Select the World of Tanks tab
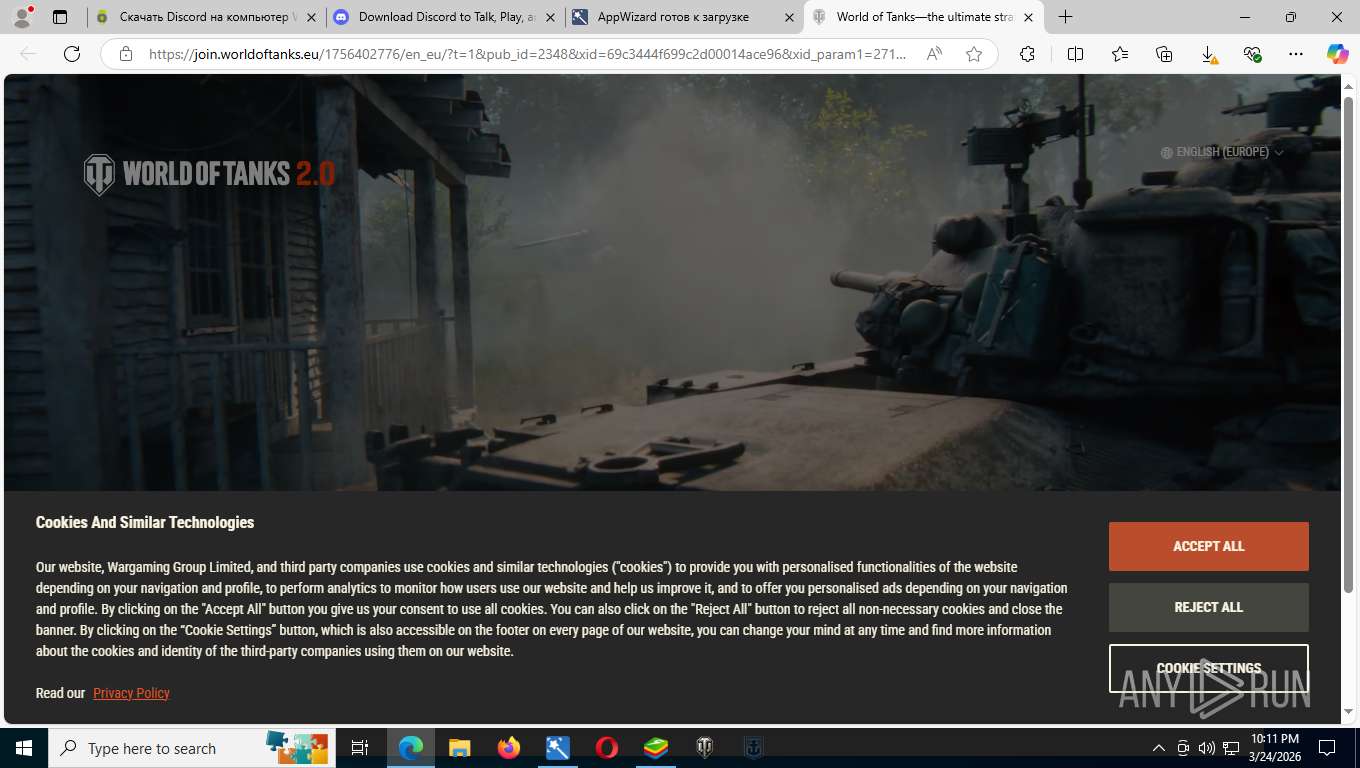 point(924,17)
